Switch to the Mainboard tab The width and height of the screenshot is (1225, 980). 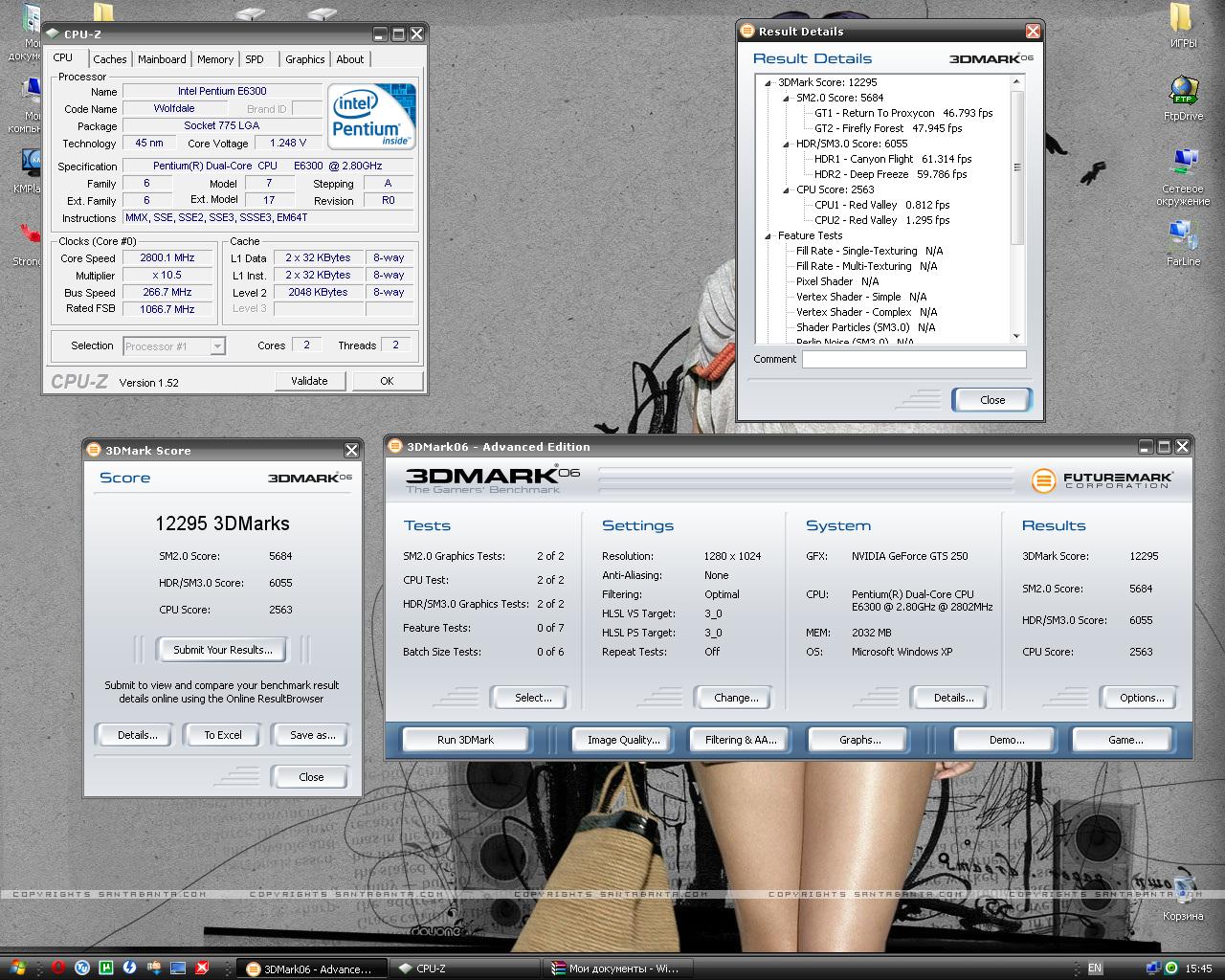coord(162,59)
